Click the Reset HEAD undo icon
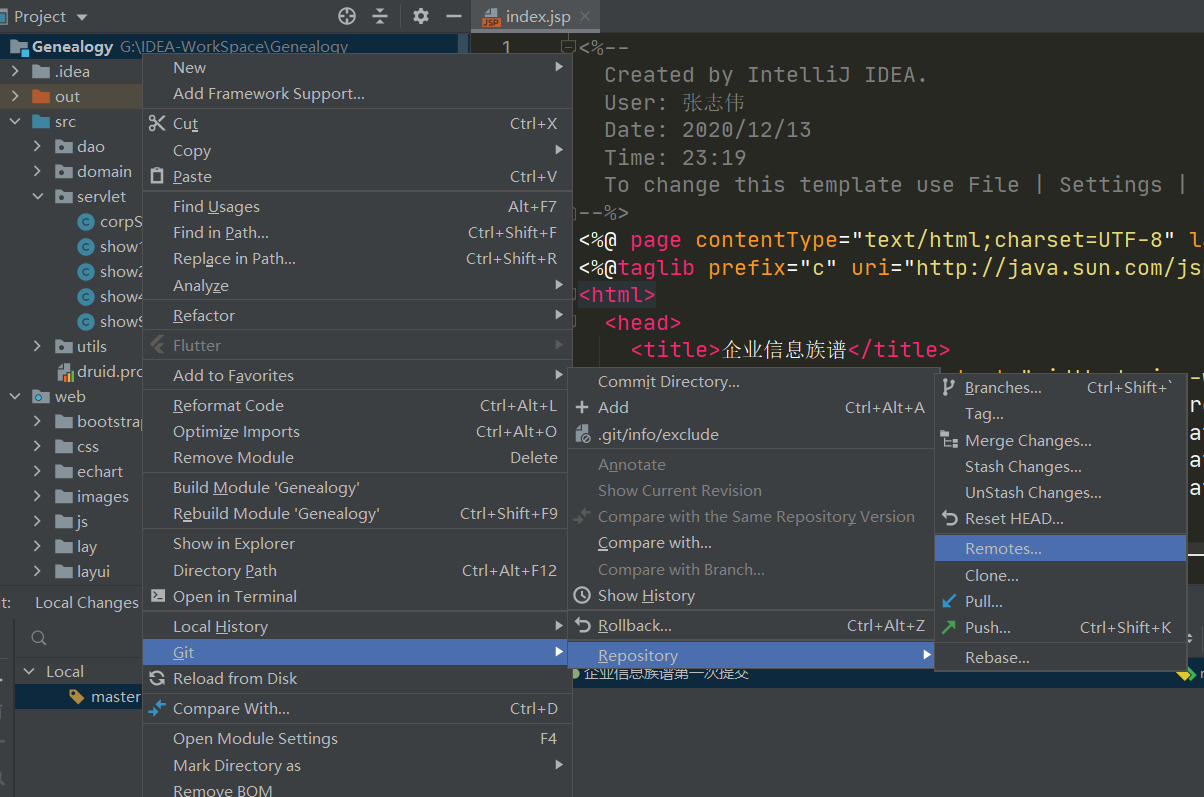The width and height of the screenshot is (1204, 797). pyautogui.click(x=949, y=518)
